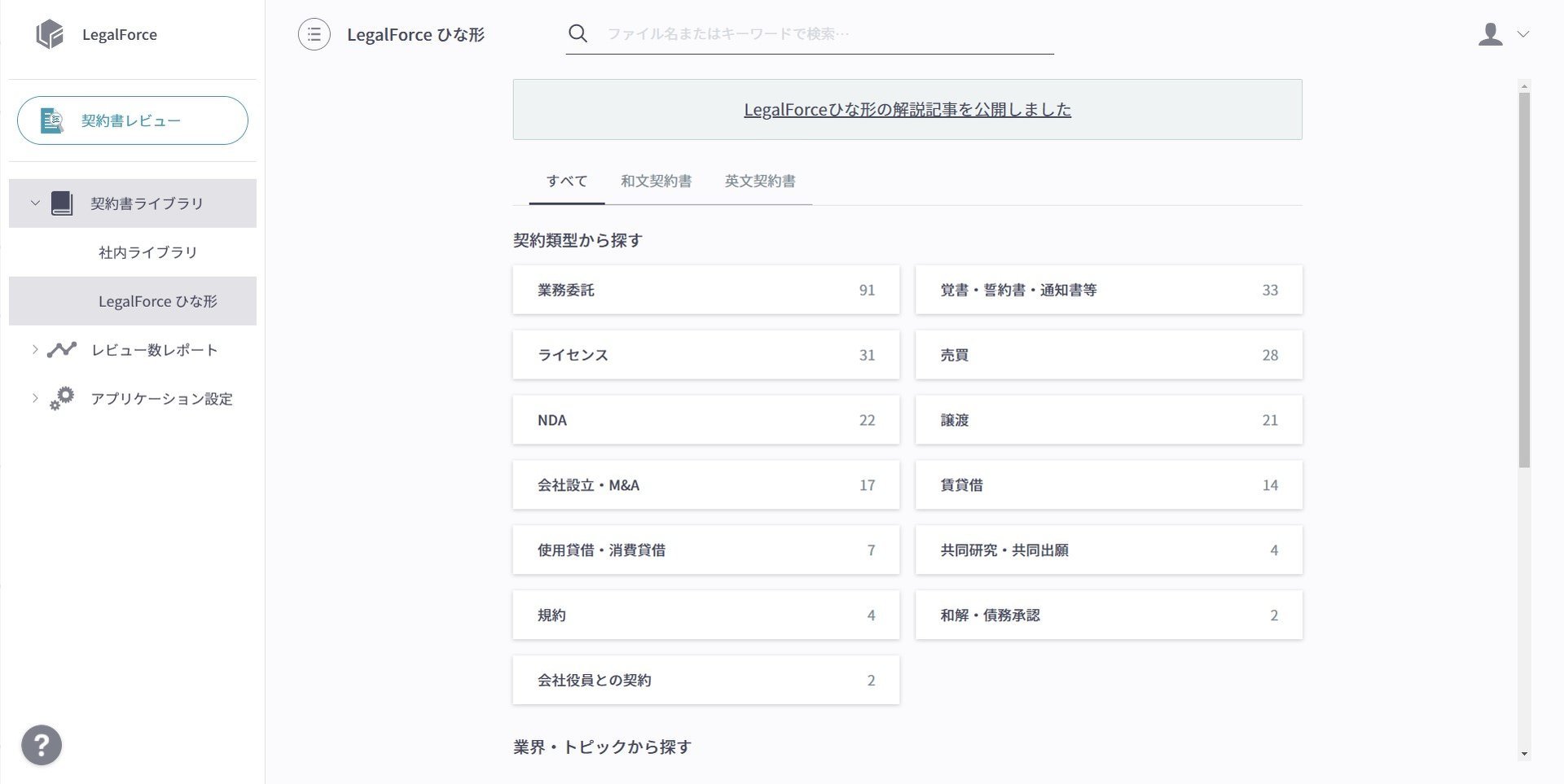Open the 売買 category card

[1109, 355]
